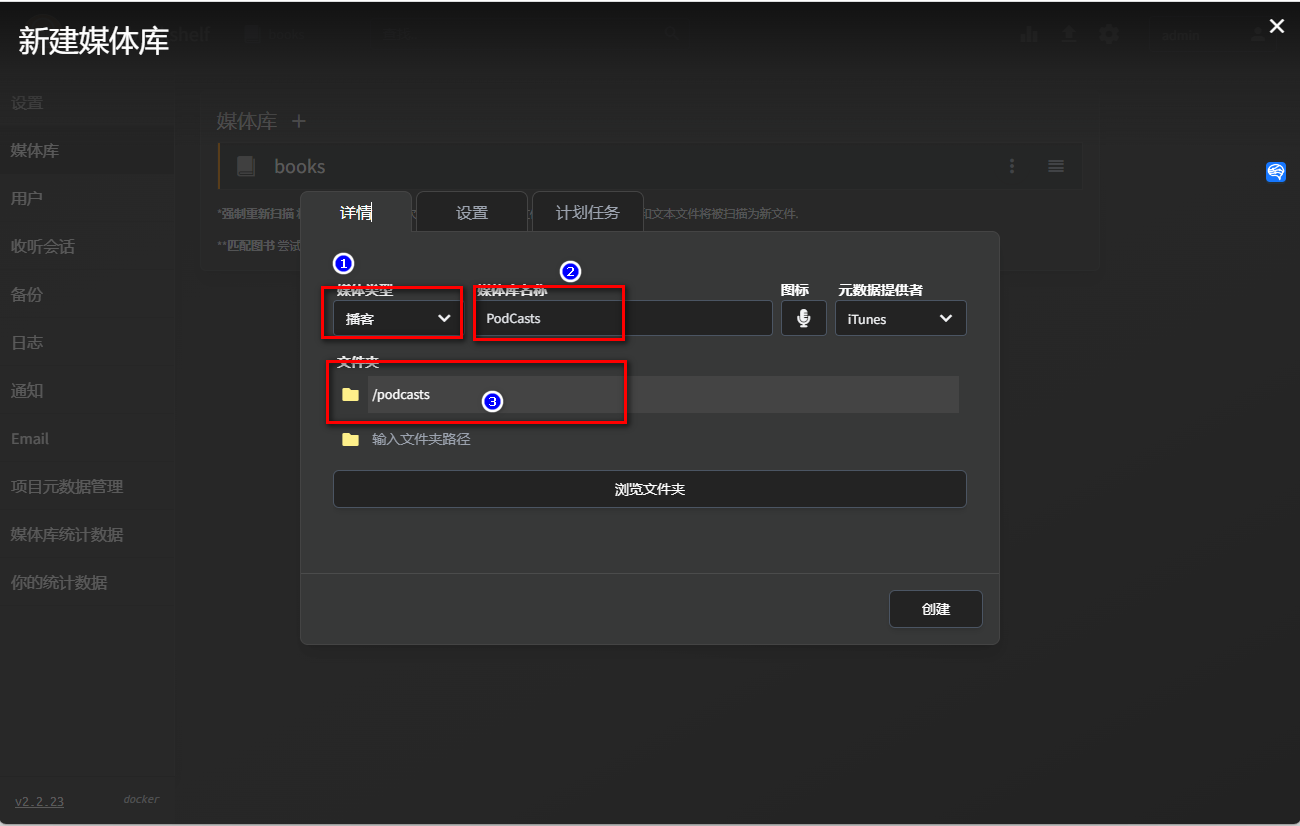The width and height of the screenshot is (1300, 826).
Task: Select the 详情 tab
Action: 356,212
